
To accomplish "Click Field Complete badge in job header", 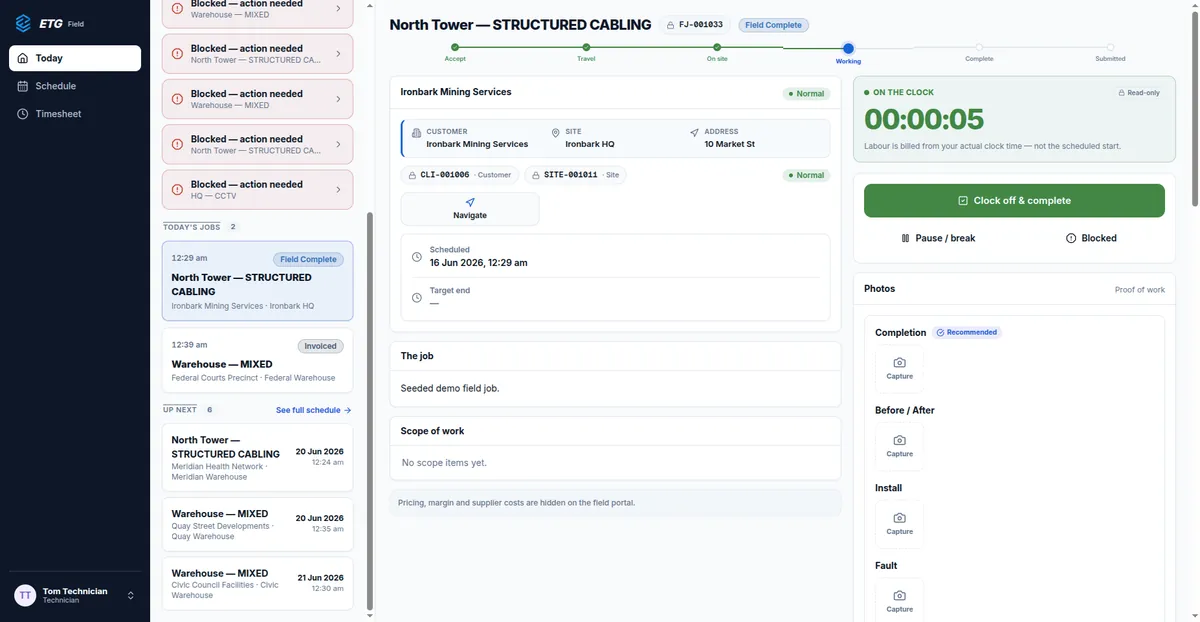I will click(774, 25).
